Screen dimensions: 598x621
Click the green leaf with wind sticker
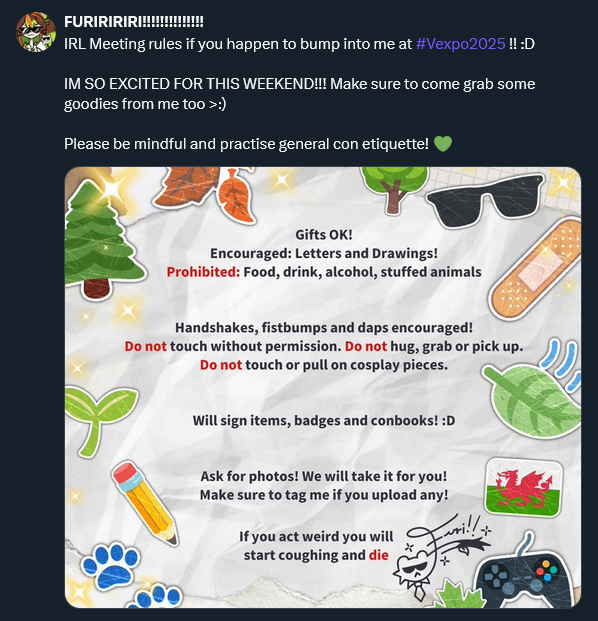535,394
